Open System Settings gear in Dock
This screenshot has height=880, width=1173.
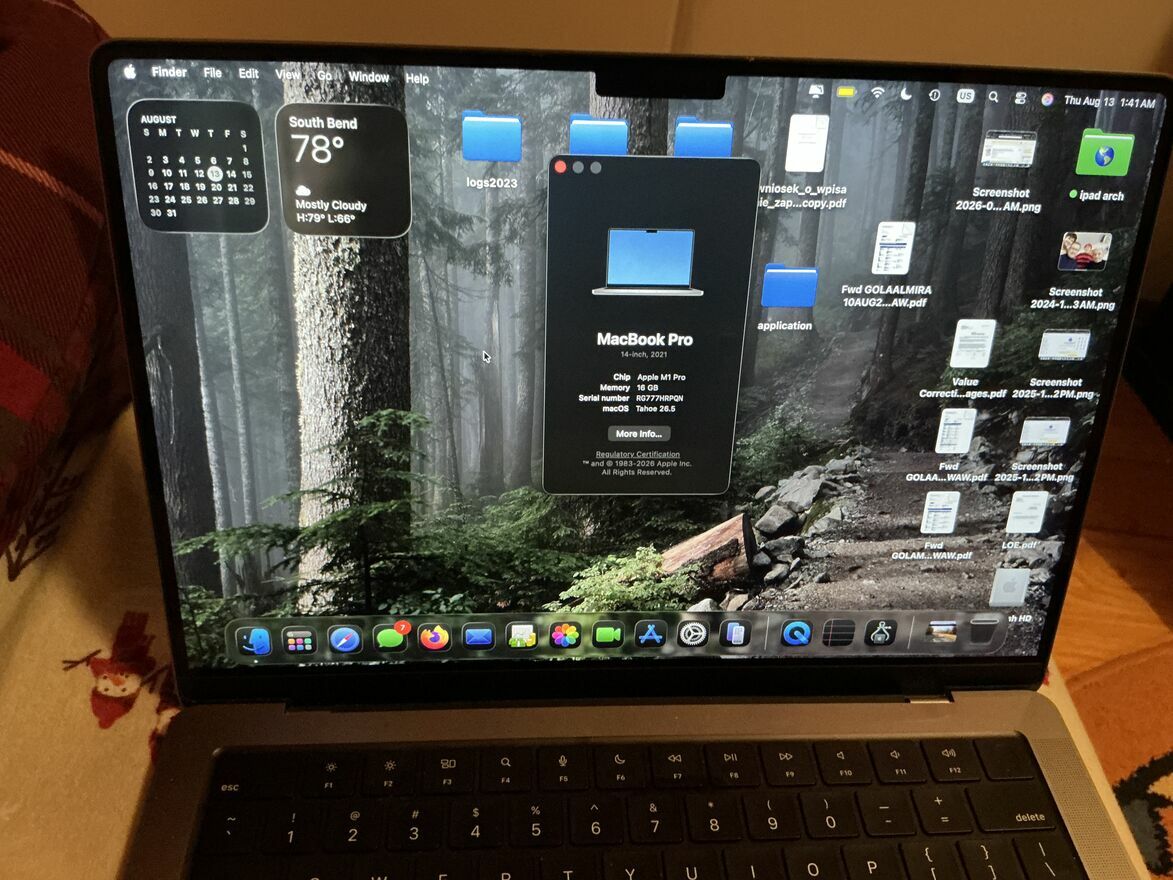pyautogui.click(x=693, y=635)
